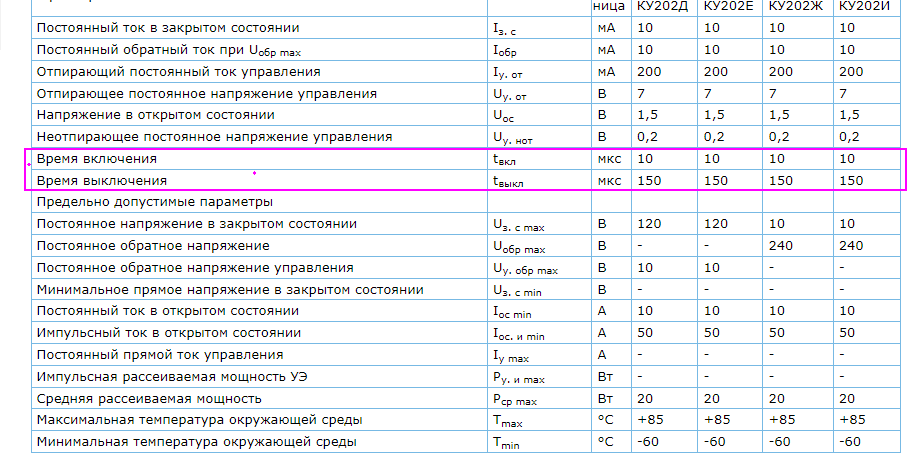Select КУ202Е value +85 in Tmax row
The height and width of the screenshot is (468, 924).
pos(717,420)
